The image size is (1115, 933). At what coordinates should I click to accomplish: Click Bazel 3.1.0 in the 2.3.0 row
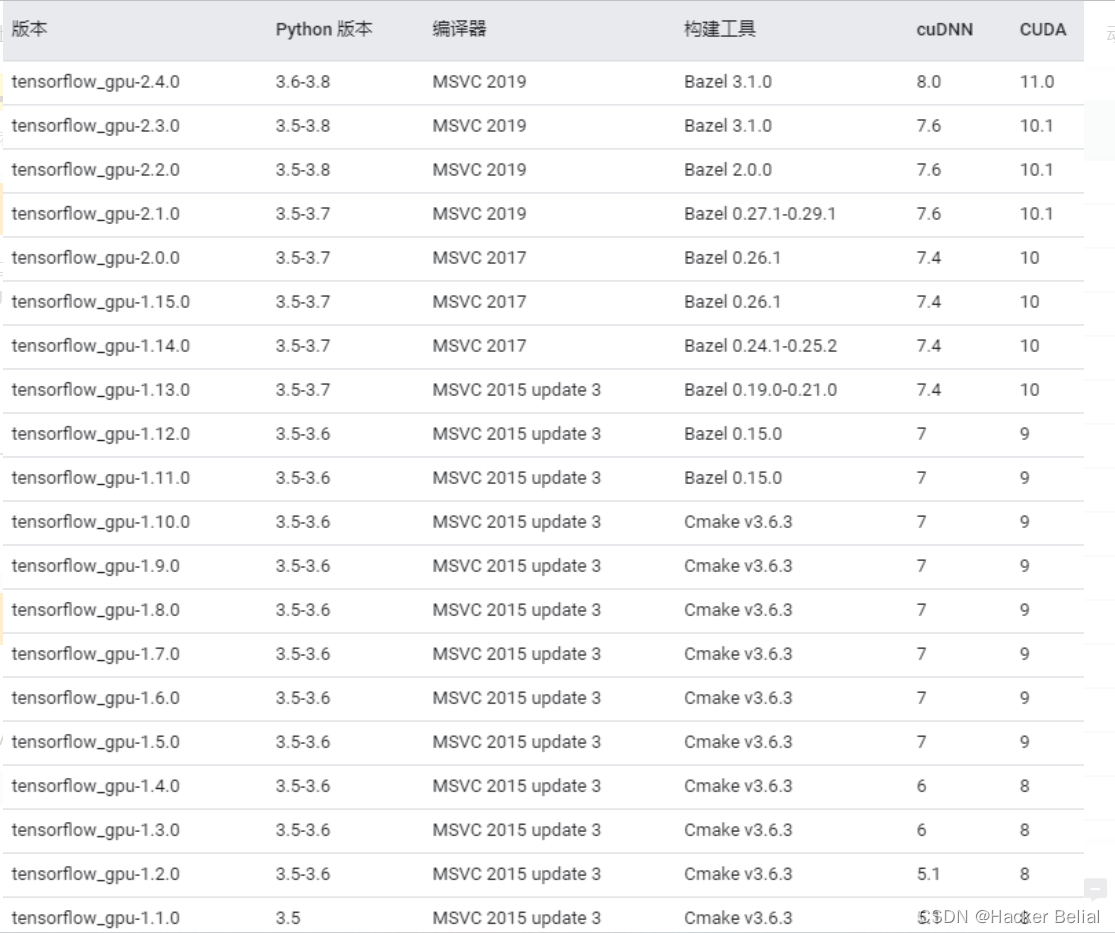pyautogui.click(x=728, y=126)
